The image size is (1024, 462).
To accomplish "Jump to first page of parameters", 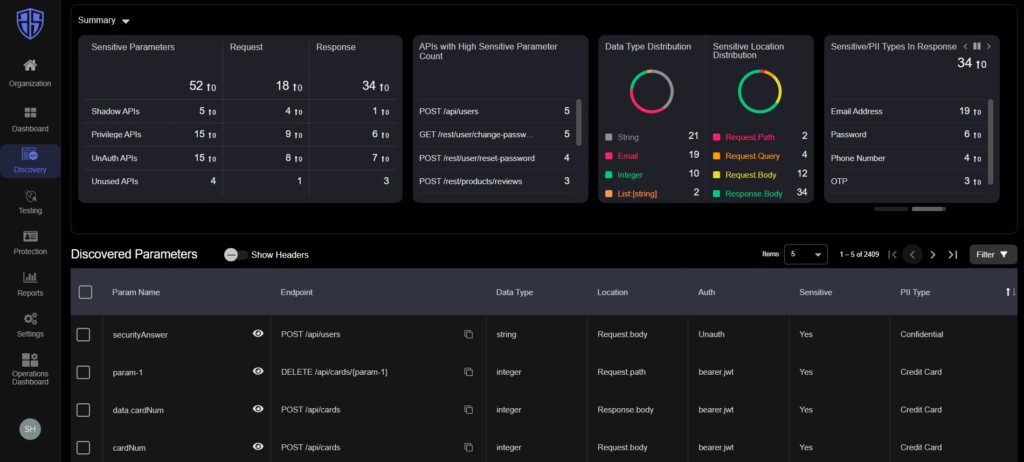I will (x=893, y=254).
